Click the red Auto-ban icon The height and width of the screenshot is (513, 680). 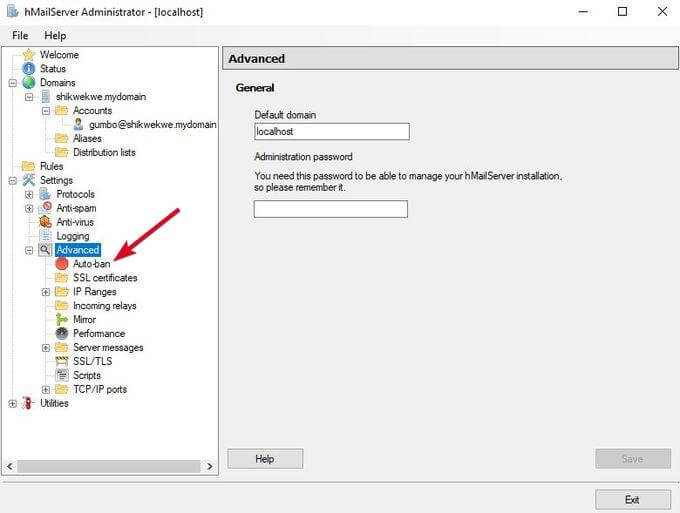coord(62,264)
